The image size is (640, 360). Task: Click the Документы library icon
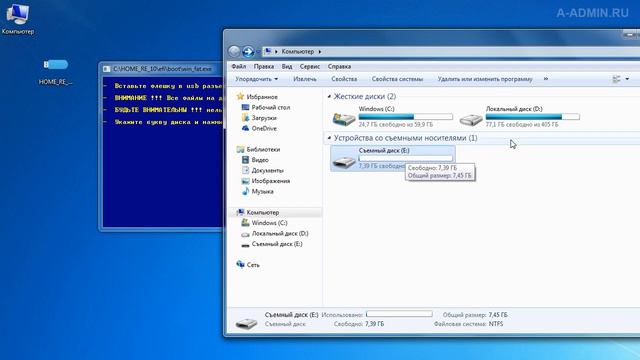click(245, 170)
